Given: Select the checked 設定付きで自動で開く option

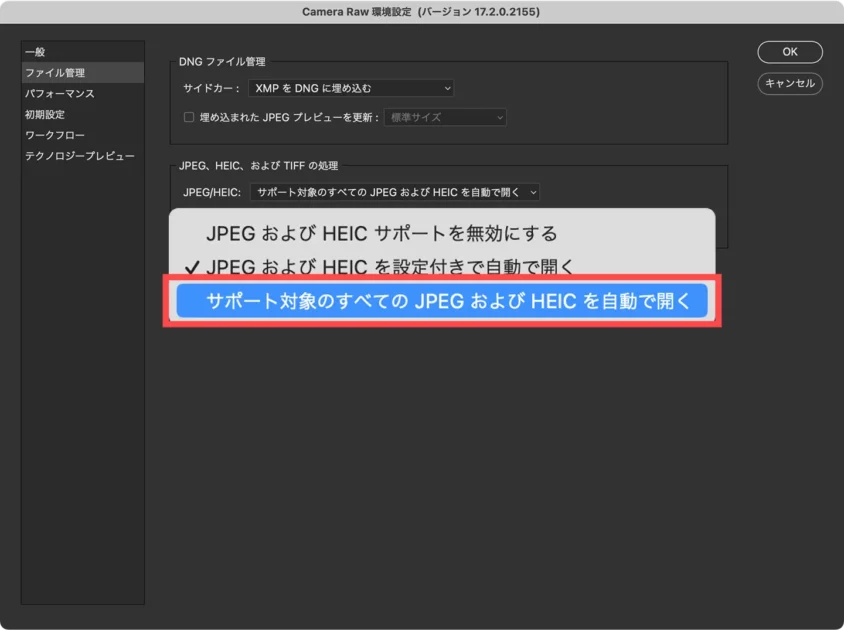Looking at the screenshot, I should (x=390, y=267).
